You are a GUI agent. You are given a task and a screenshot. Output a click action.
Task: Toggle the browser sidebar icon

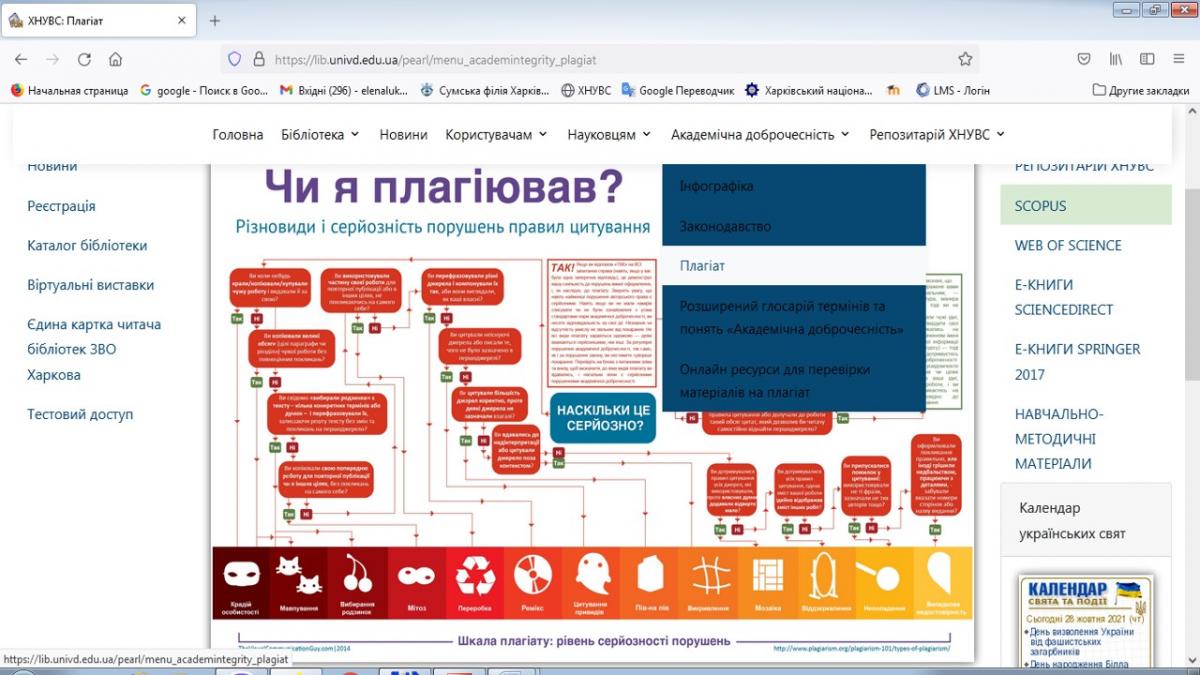[1147, 59]
